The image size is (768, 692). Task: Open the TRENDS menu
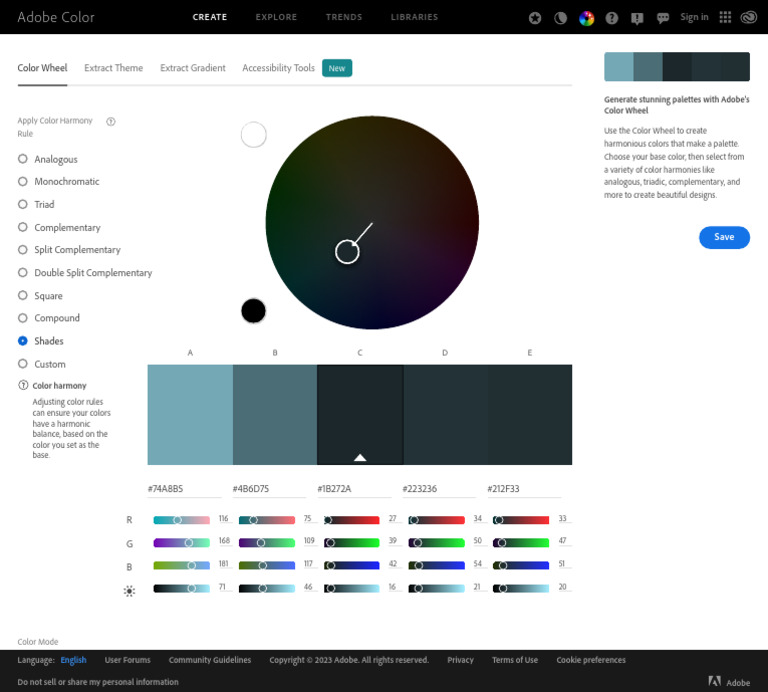coord(344,17)
